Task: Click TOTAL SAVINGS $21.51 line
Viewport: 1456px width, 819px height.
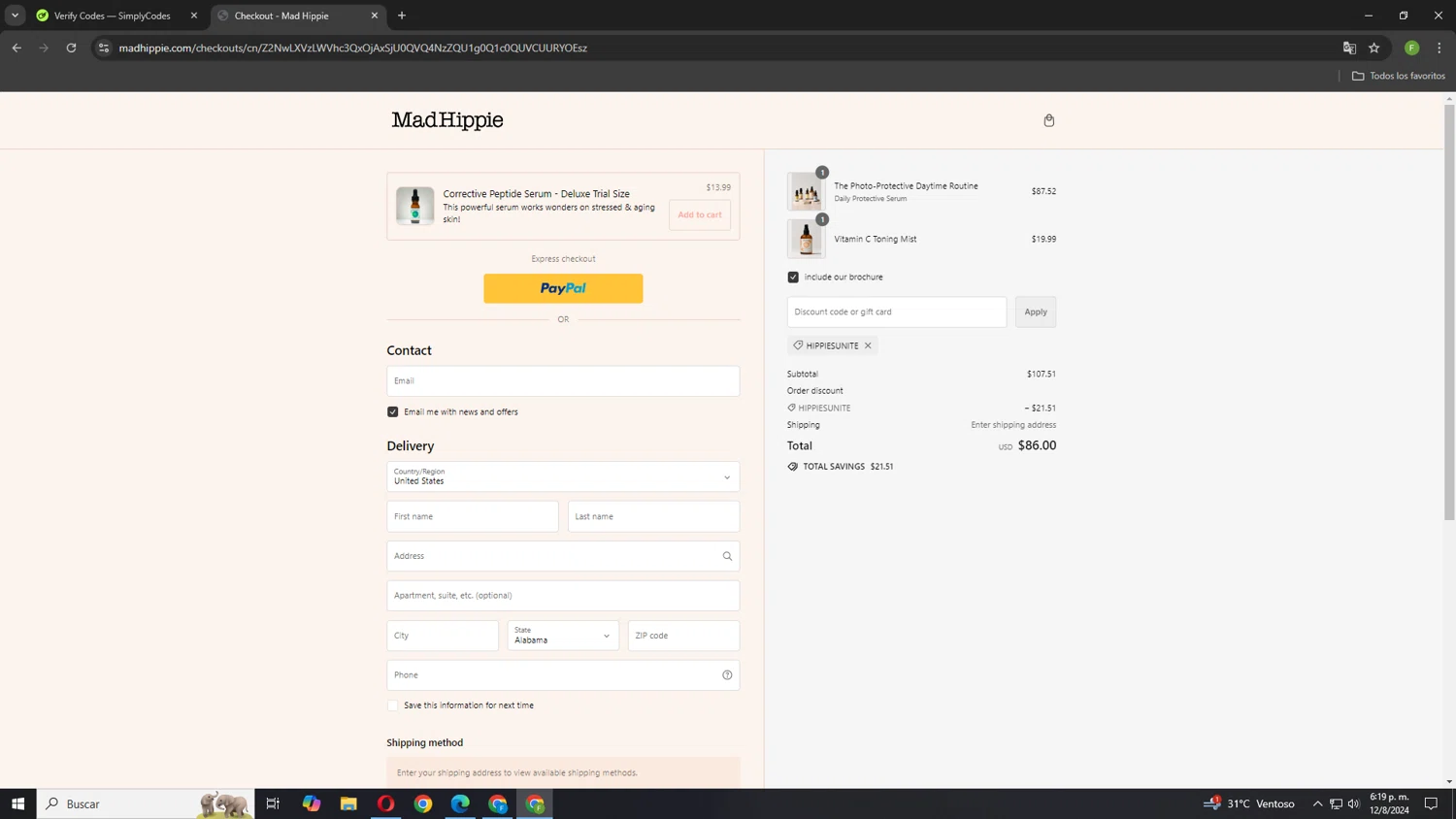Action: [841, 467]
